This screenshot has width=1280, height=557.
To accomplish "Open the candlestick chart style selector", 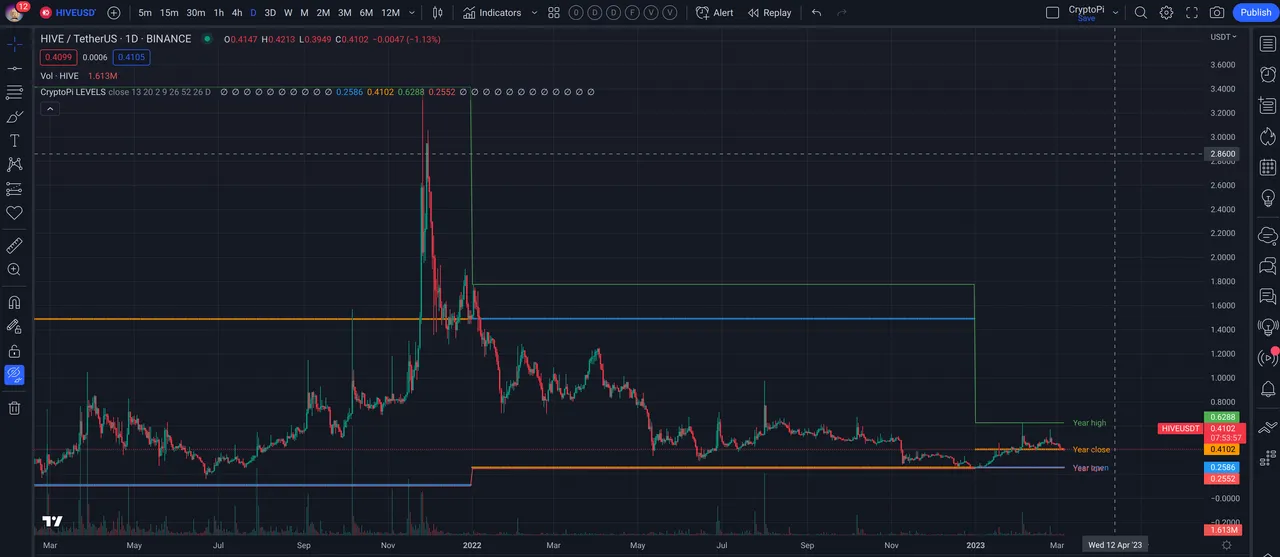I will tap(438, 13).
